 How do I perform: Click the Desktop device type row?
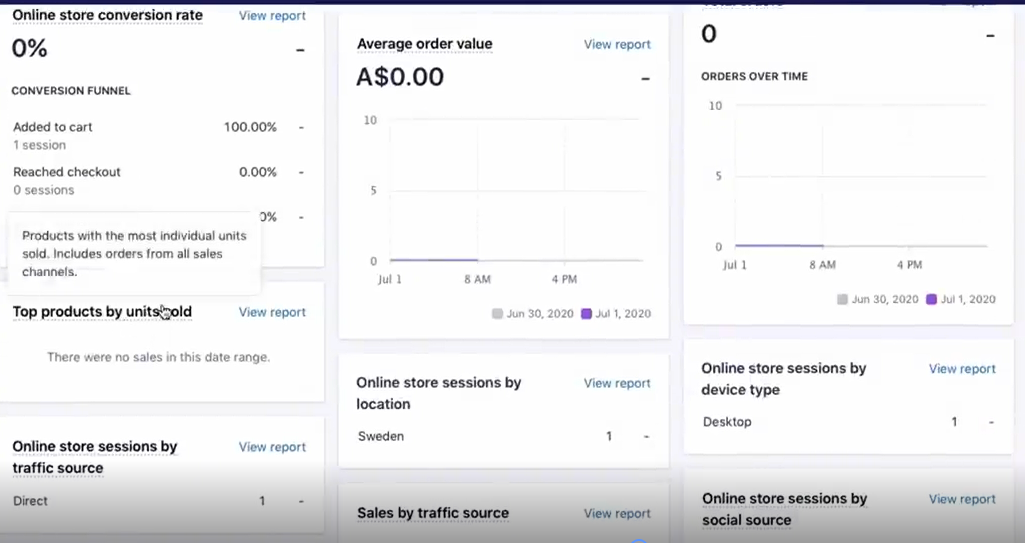[849, 422]
